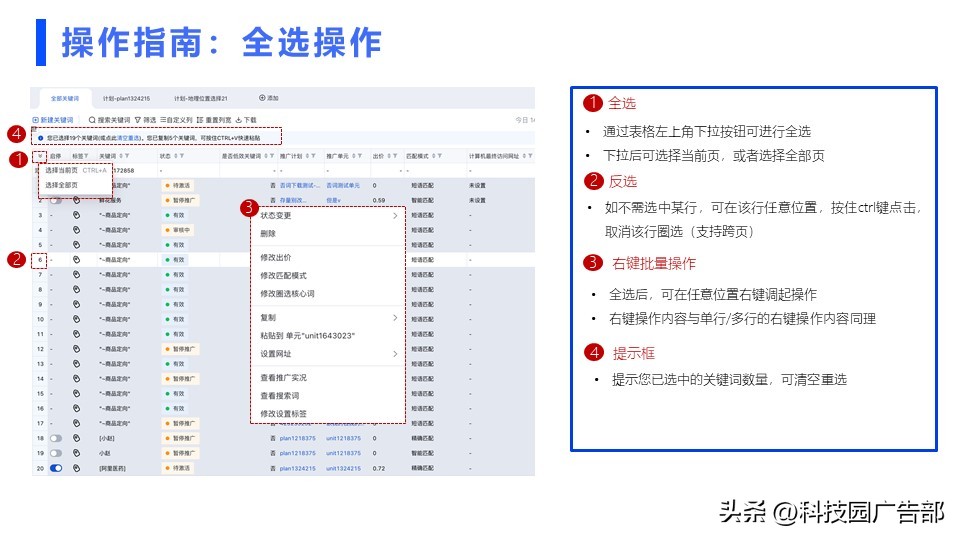Click the tag icon in row 10
This screenshot has height=540, width=960.
click(x=77, y=319)
